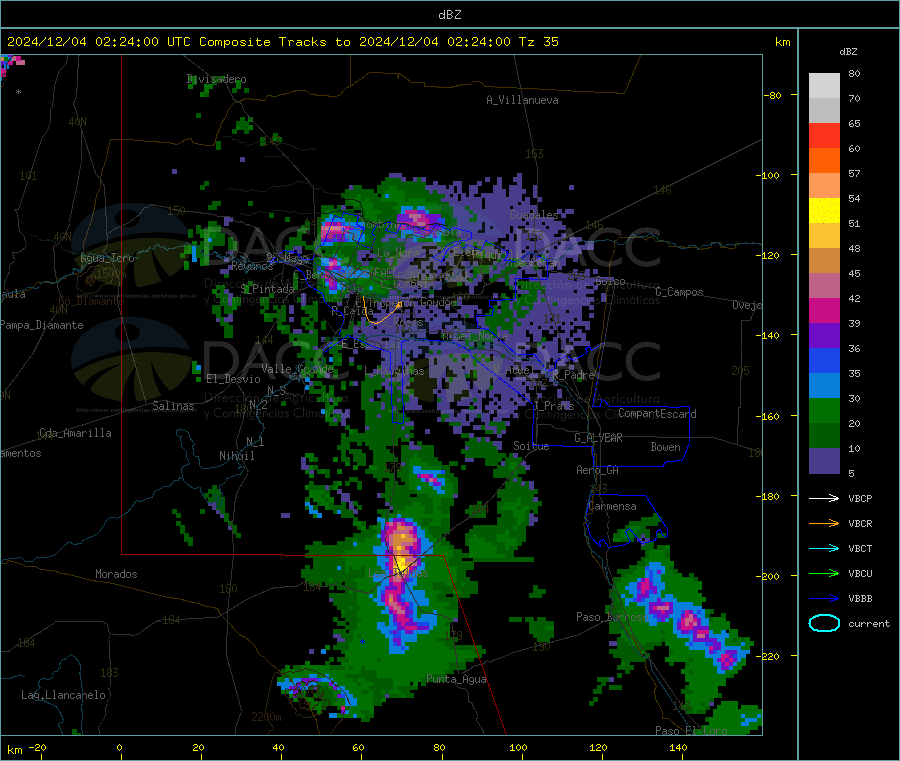
Task: Click the 'Paso_Barroso' map label
Action: [612, 617]
